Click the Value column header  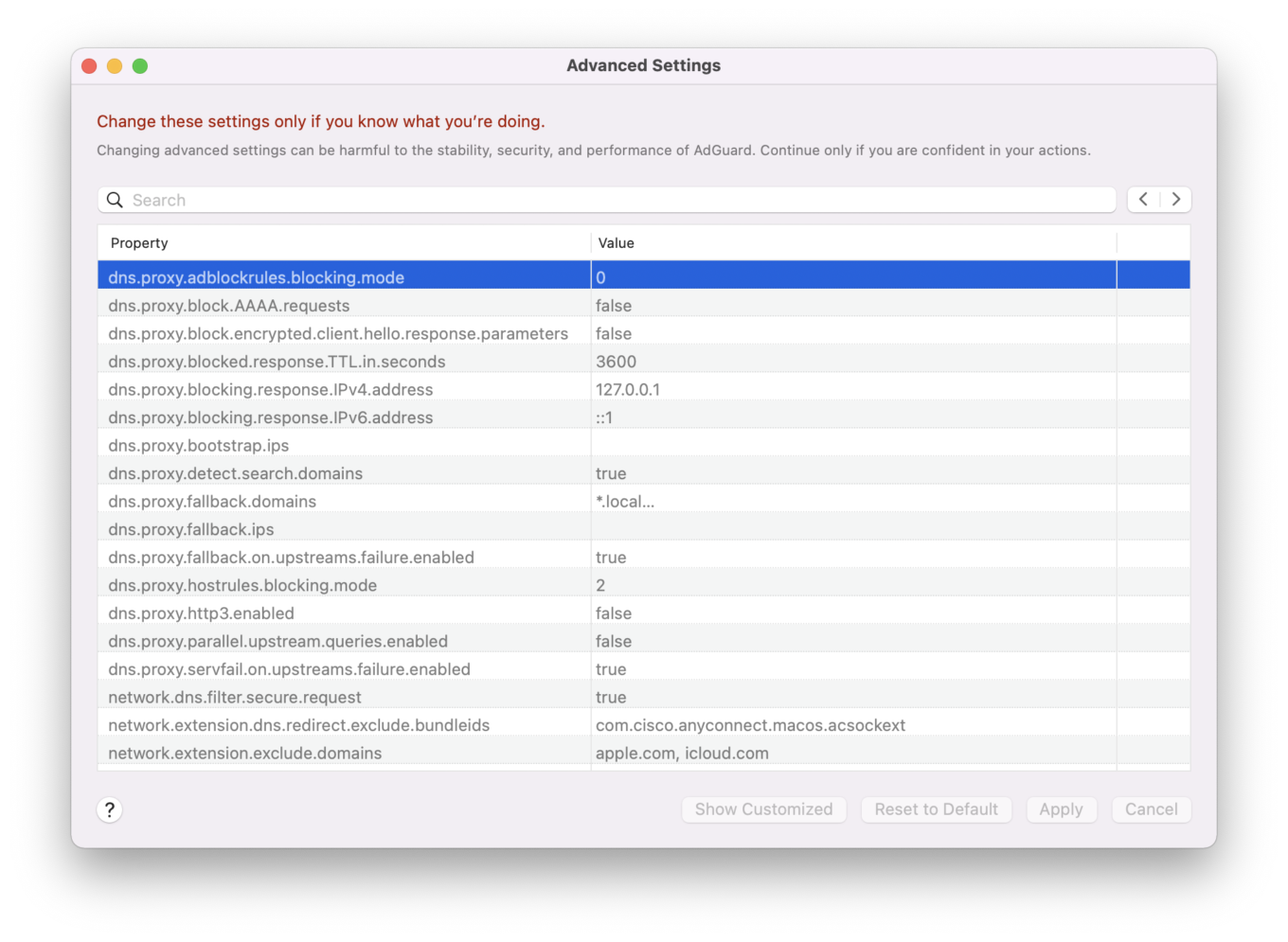(616, 242)
